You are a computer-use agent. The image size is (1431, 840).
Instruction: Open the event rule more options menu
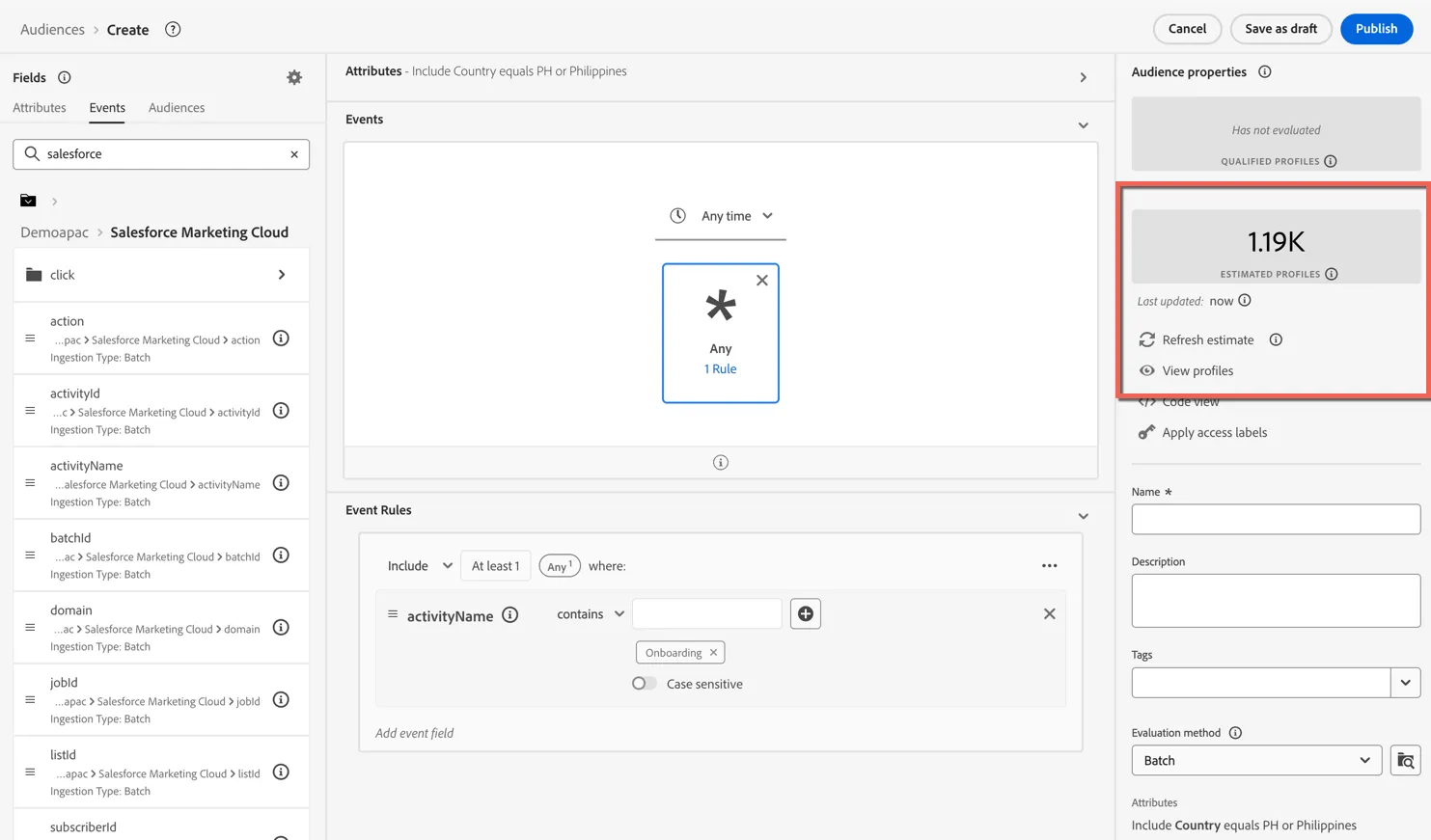point(1050,566)
